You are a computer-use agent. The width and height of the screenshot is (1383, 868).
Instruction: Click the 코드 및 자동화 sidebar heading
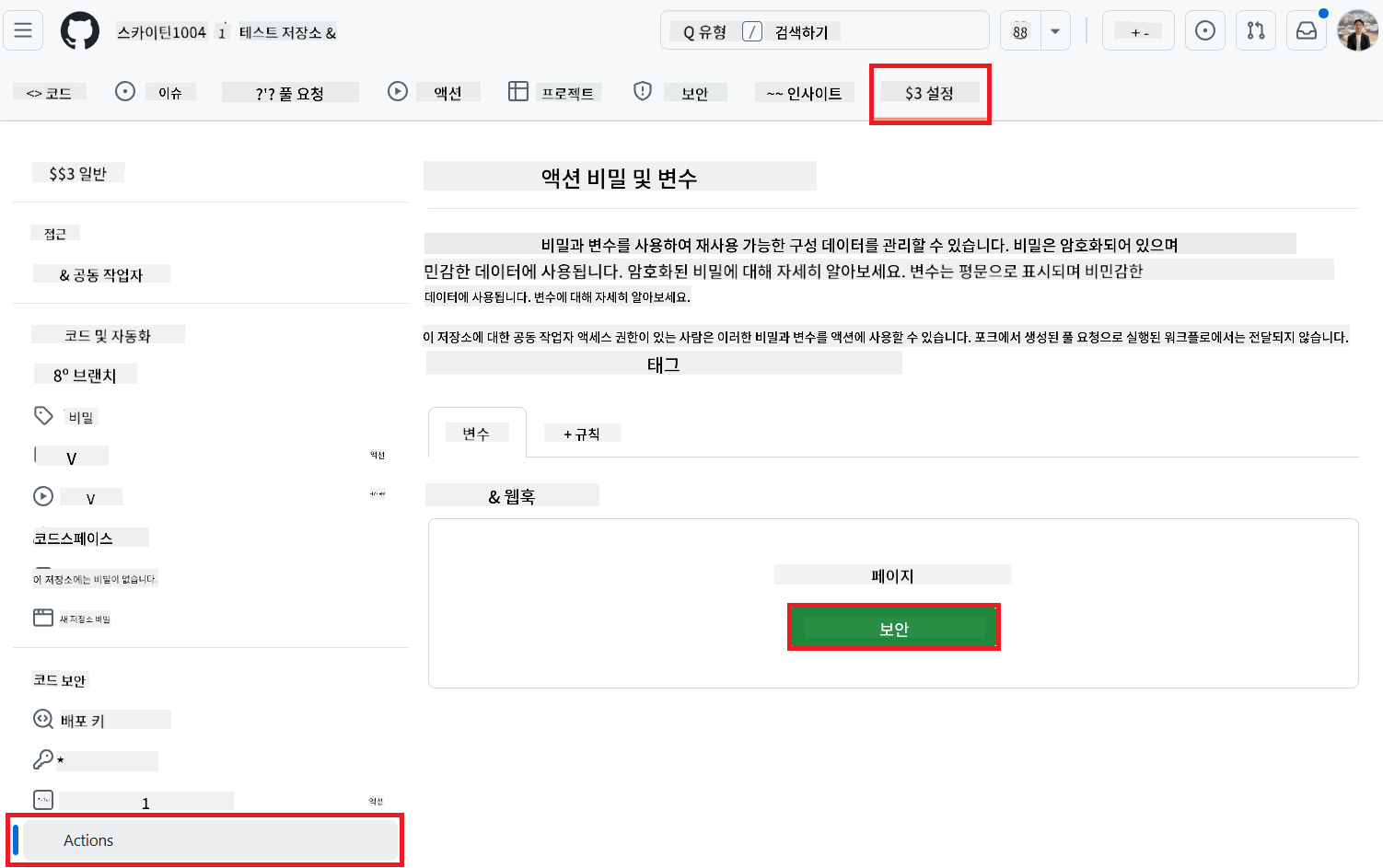click(x=108, y=335)
